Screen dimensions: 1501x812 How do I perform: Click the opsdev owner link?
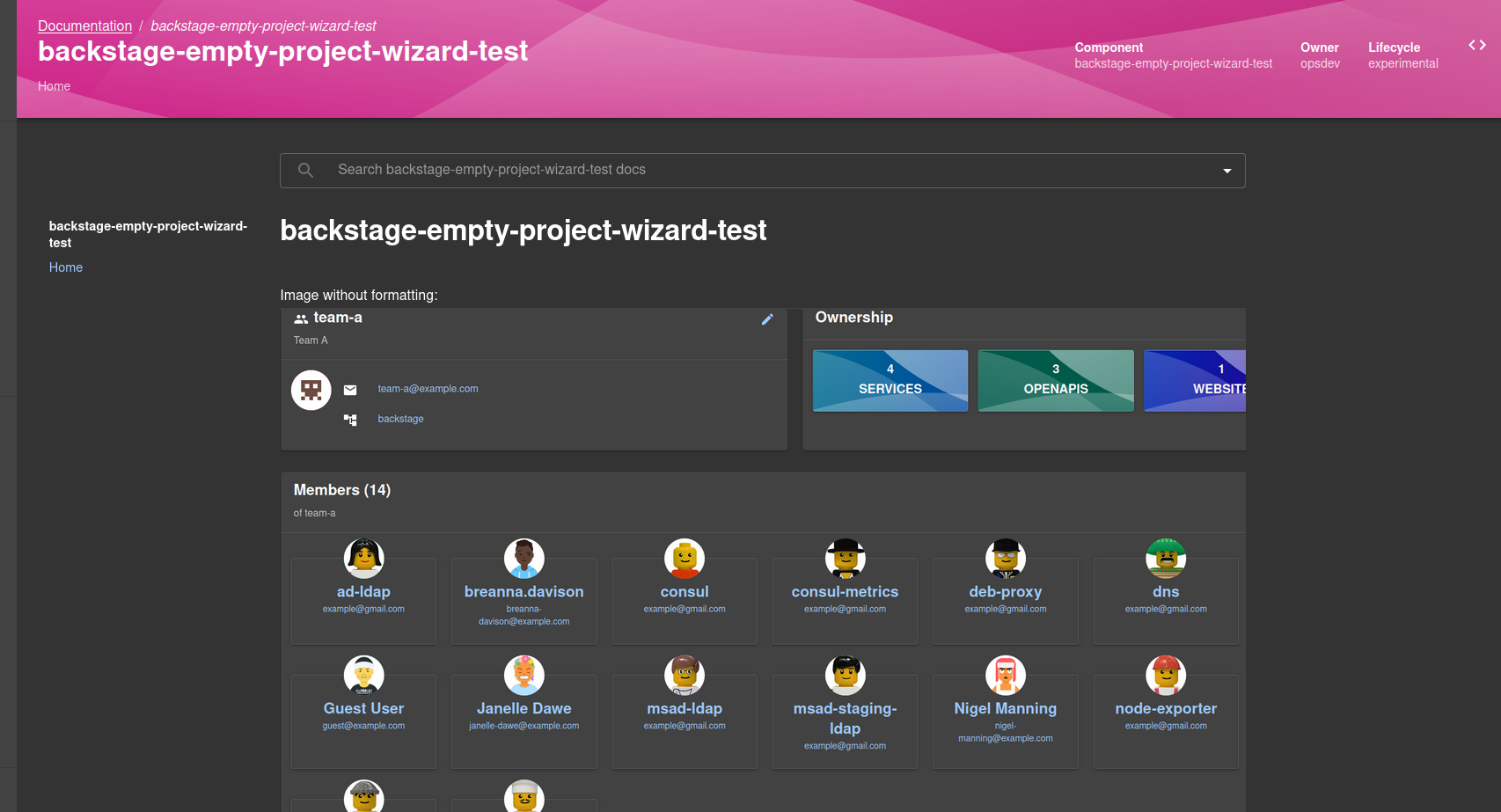click(x=1320, y=63)
